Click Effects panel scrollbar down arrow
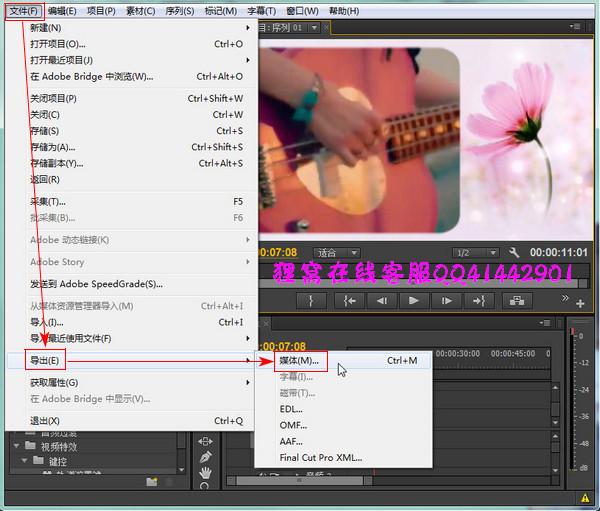The width and height of the screenshot is (600, 511). click(182, 470)
